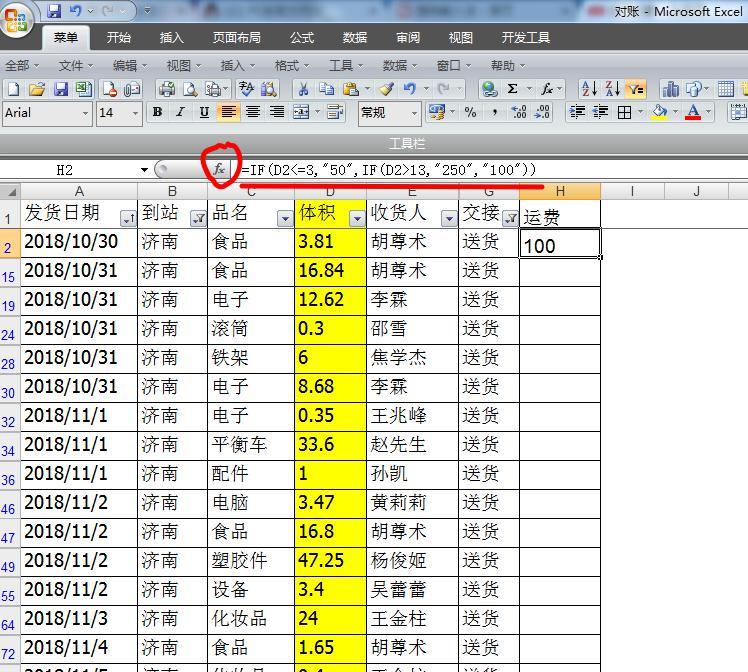The height and width of the screenshot is (672, 748).
Task: Open the 发货日期 column filter dropdown
Action: 128,219
